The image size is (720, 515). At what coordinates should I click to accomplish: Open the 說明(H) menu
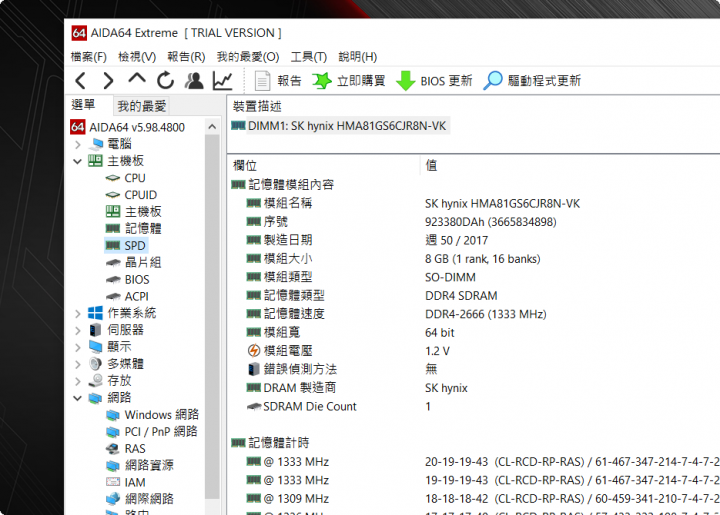click(x=358, y=57)
